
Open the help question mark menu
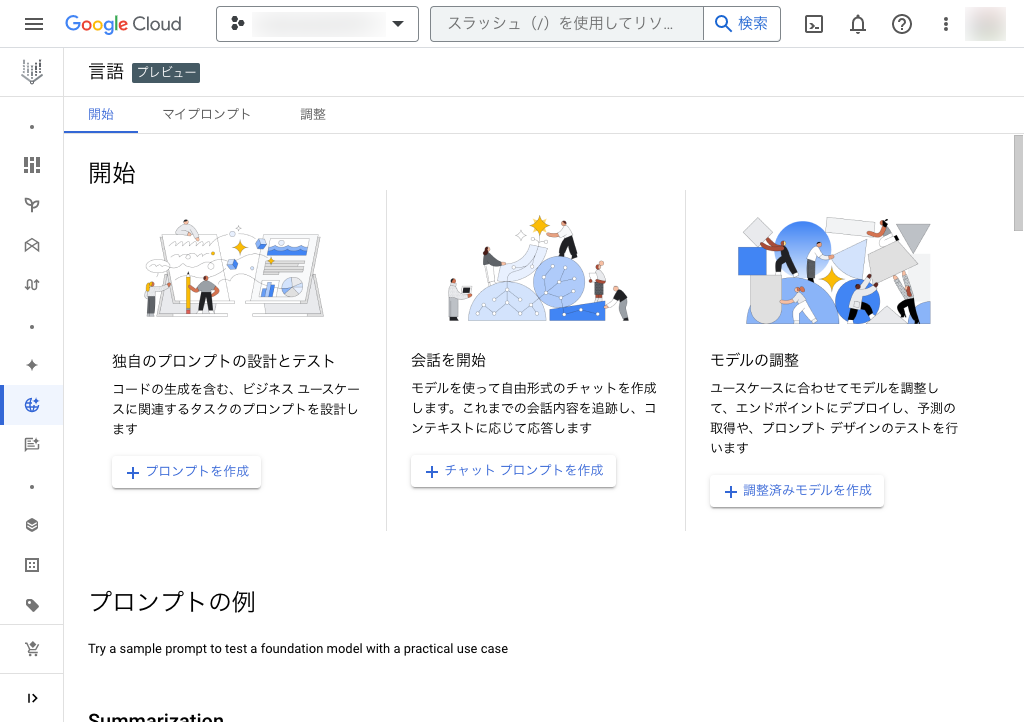click(902, 24)
